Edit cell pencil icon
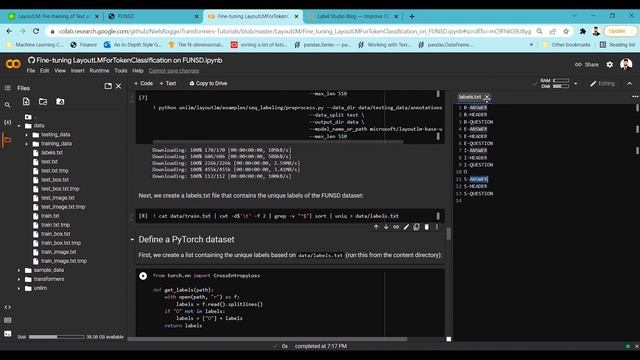640x360 pixels. (406, 227)
